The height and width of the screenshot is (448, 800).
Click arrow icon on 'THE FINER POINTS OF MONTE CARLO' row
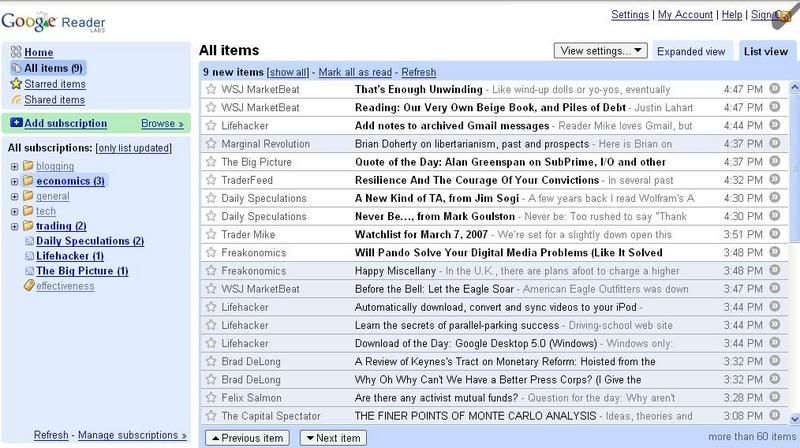(774, 415)
